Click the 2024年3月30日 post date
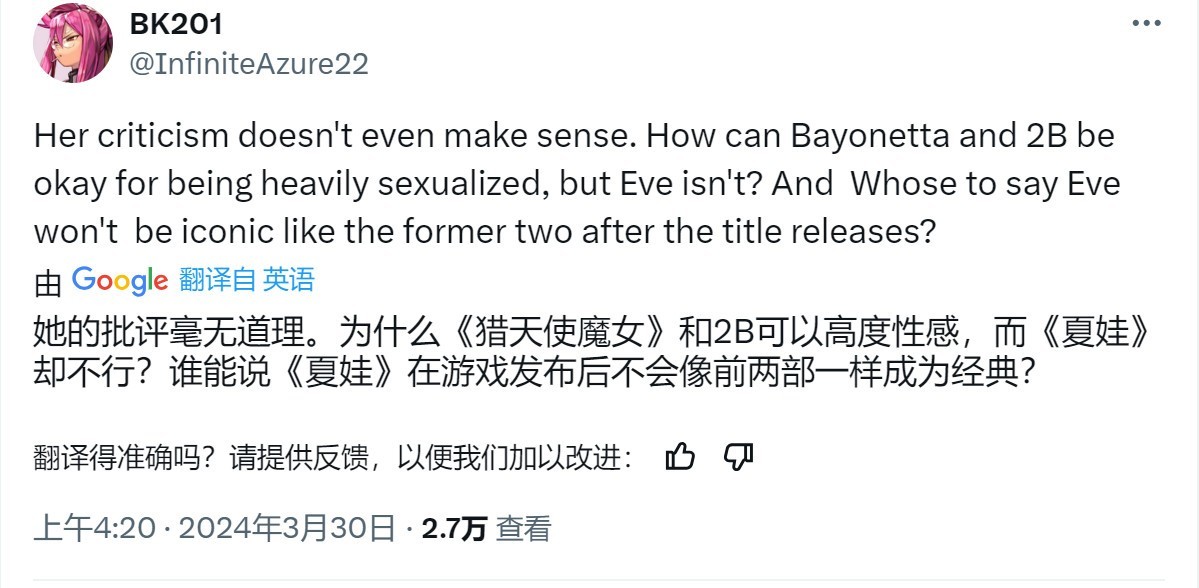 [x=286, y=528]
